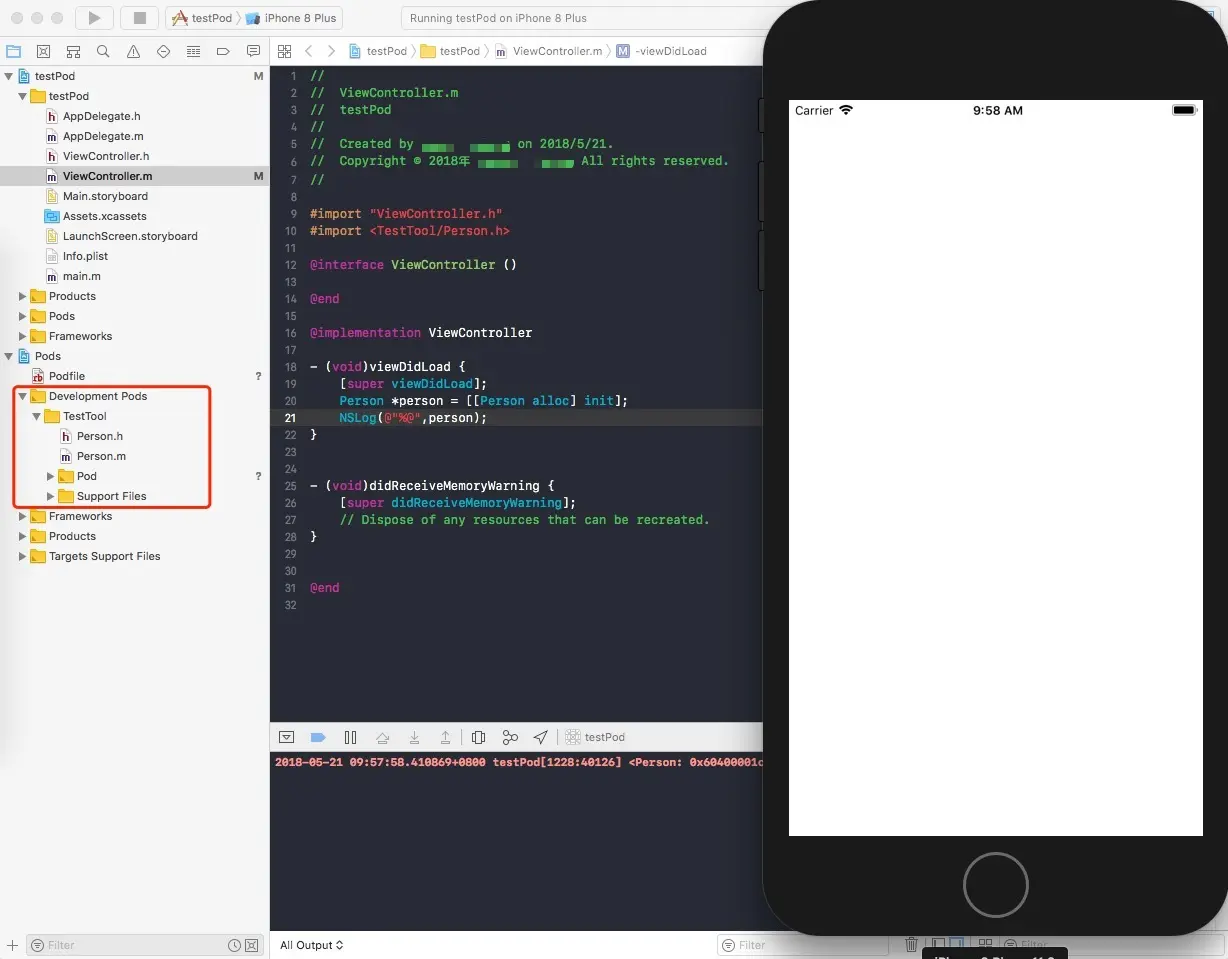Show the Breakpoint navigator

(x=223, y=51)
